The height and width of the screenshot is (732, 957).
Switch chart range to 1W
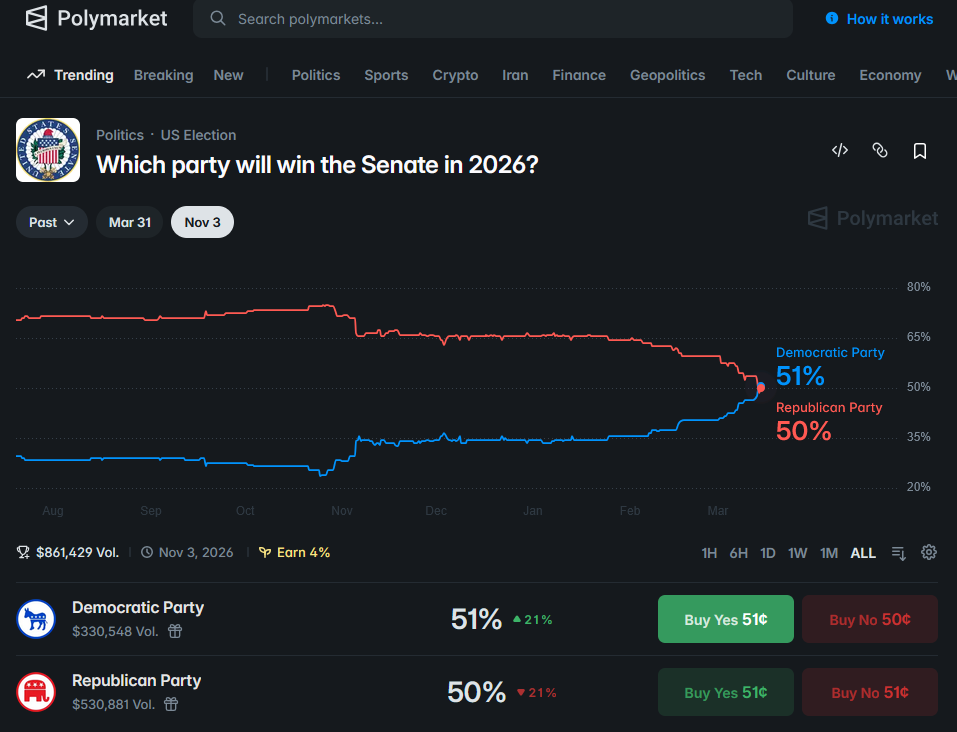pos(797,553)
